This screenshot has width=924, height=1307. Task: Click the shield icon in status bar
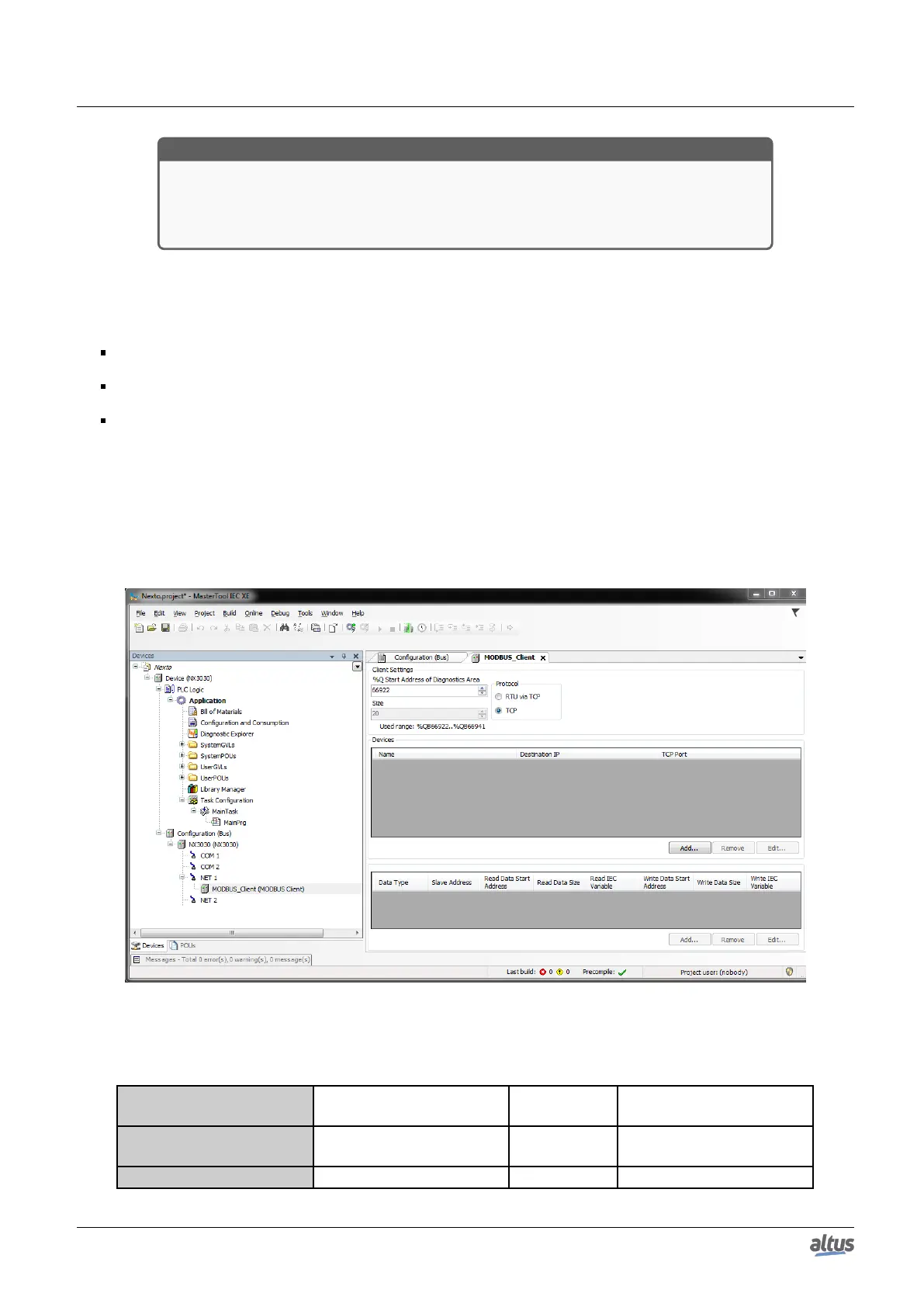[790, 972]
